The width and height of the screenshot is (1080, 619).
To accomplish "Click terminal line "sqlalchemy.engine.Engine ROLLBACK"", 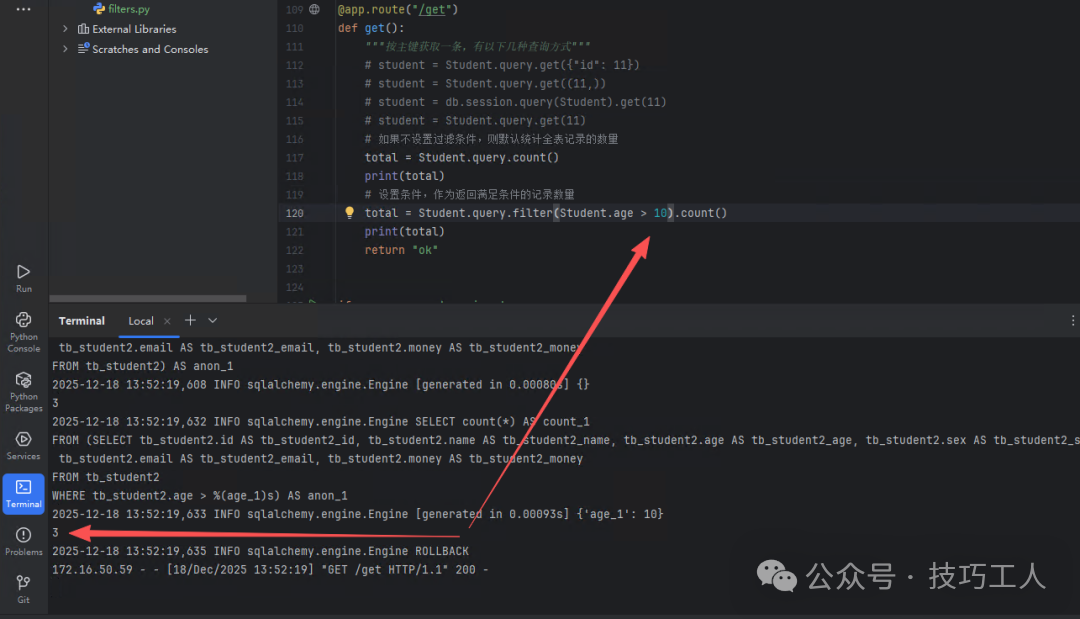I will tap(260, 552).
